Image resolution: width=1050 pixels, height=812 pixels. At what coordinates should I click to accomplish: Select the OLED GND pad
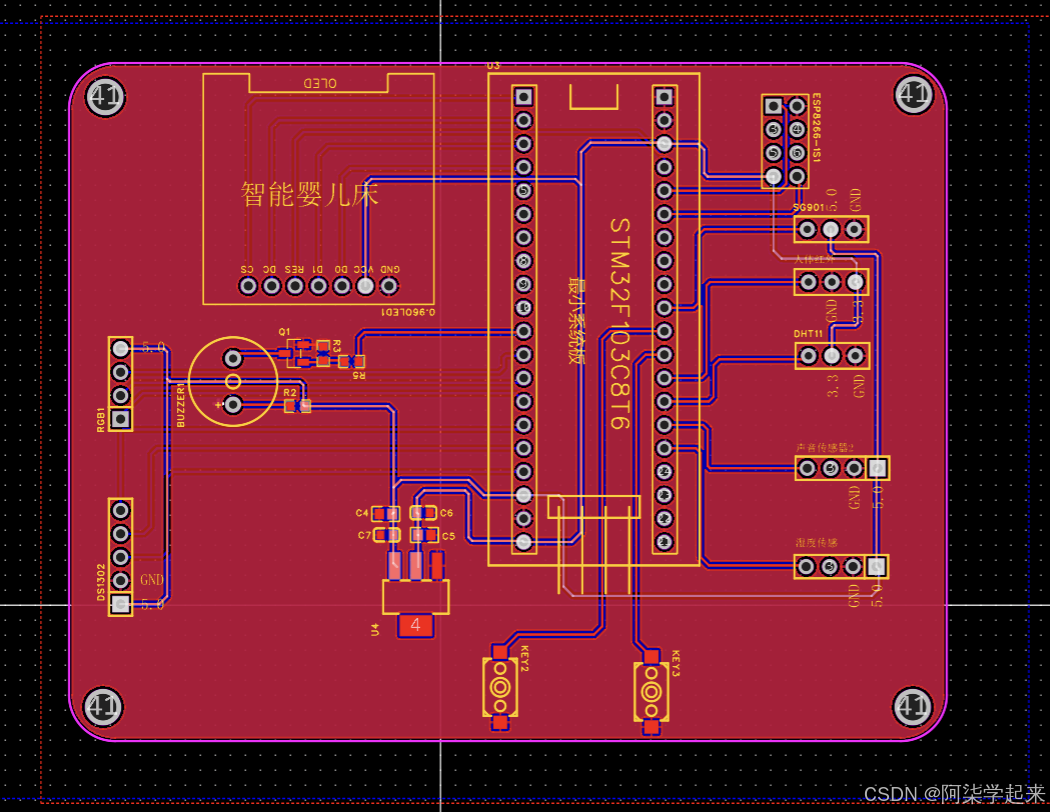(x=388, y=286)
